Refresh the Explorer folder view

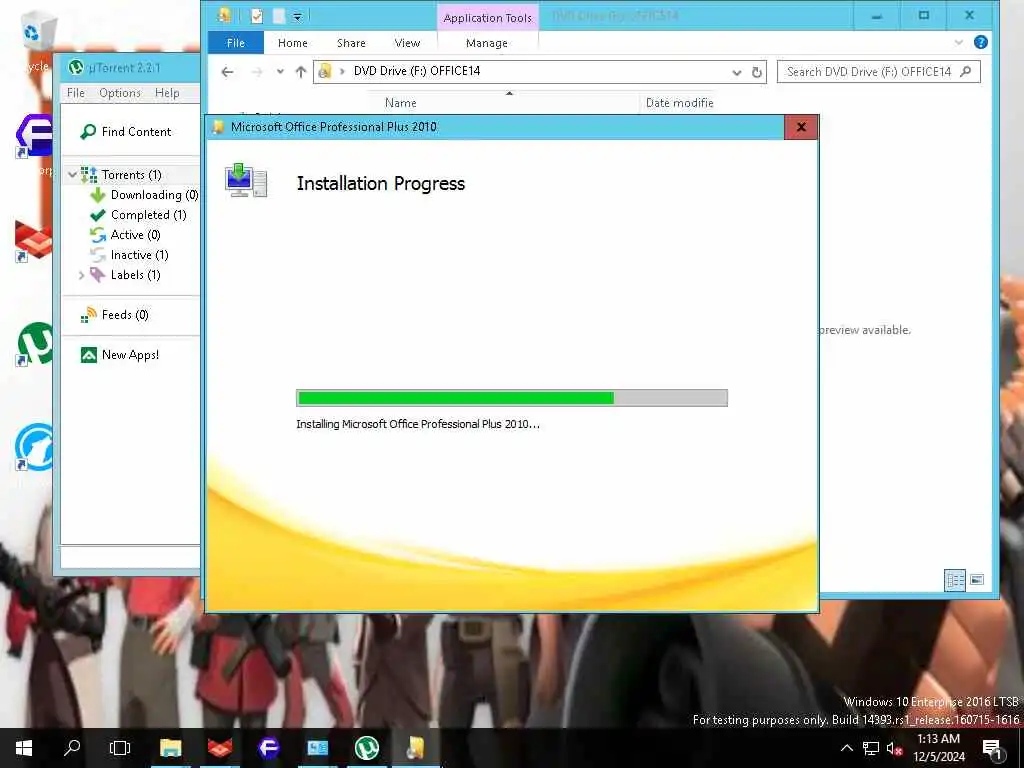pos(757,72)
